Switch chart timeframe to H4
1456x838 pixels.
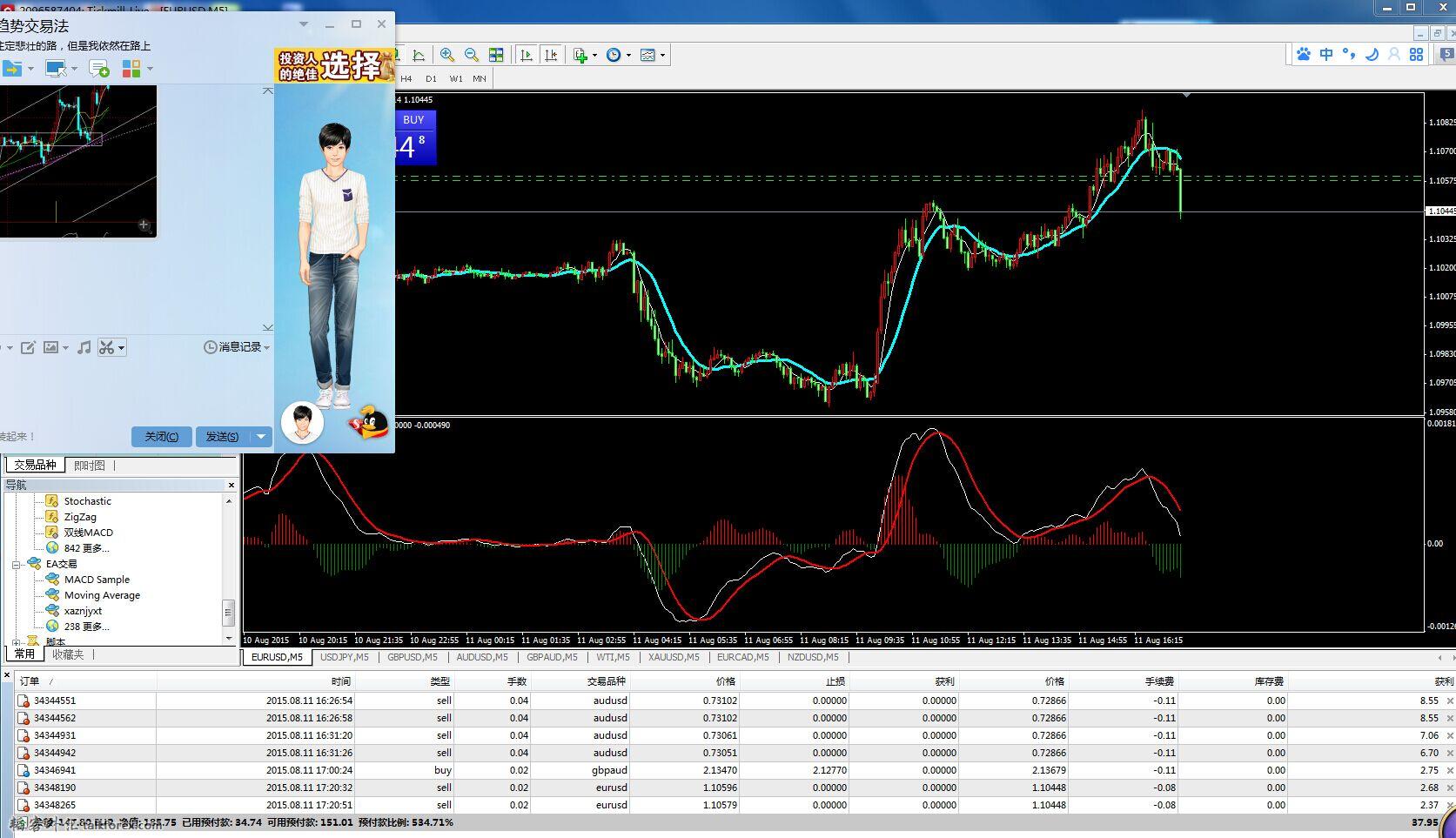pyautogui.click(x=406, y=78)
